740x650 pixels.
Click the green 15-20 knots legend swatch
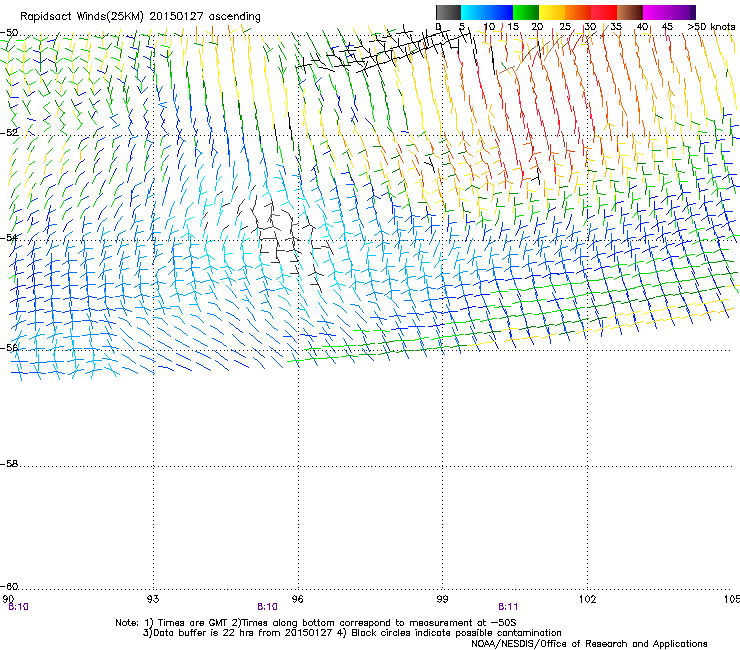tap(526, 12)
